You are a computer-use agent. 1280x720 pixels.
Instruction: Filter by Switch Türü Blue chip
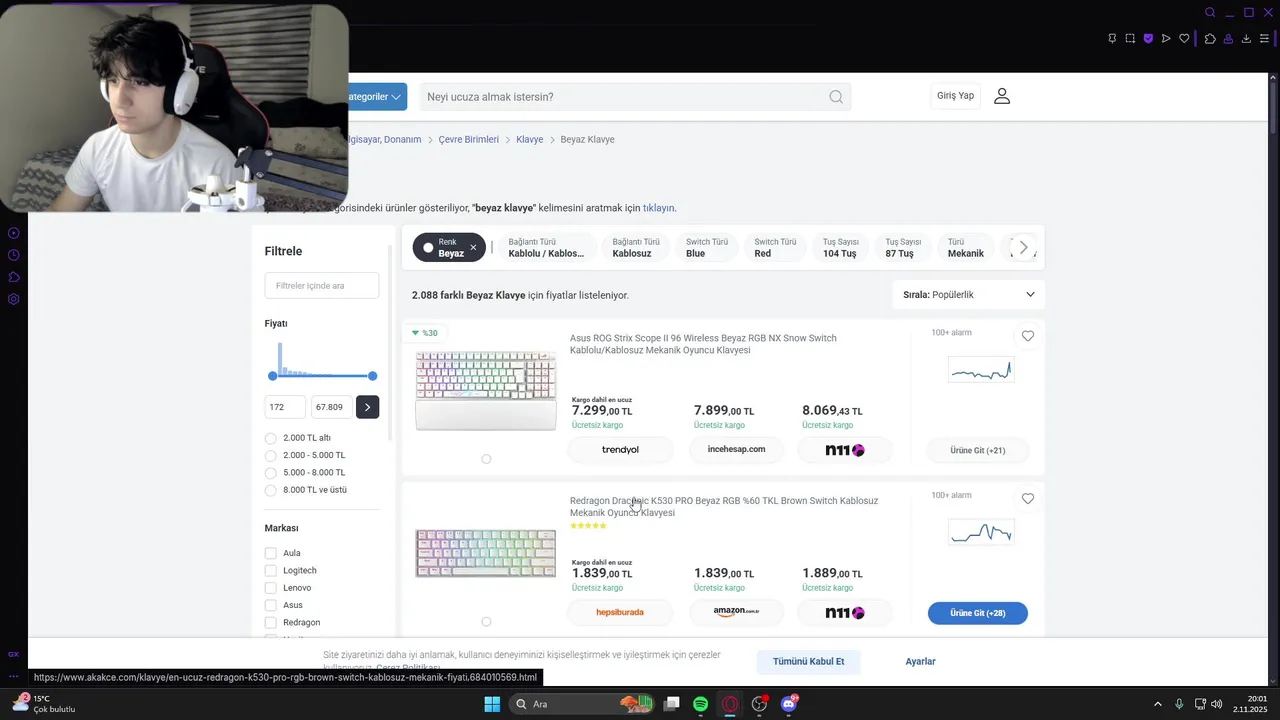(x=707, y=248)
